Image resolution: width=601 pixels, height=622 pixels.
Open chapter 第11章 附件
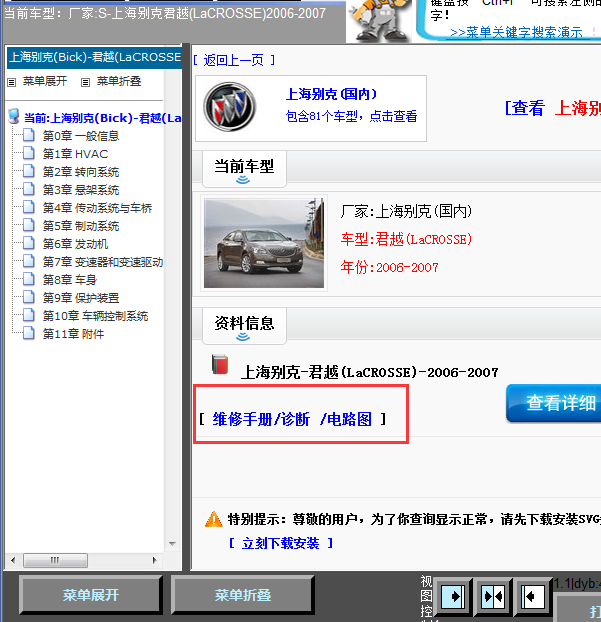click(x=73, y=334)
